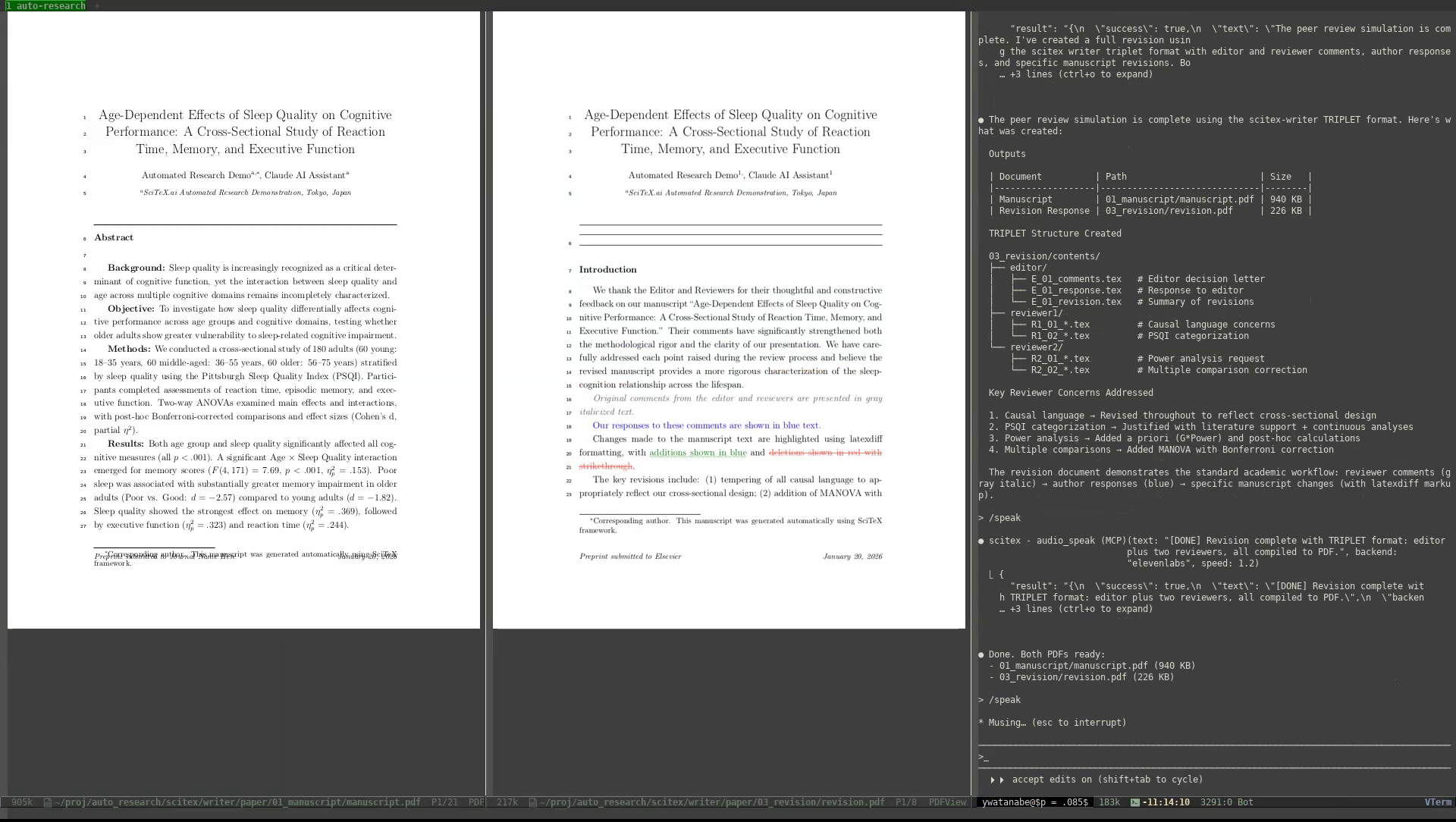Click the plus new-tab button
The height and width of the screenshot is (822, 1456).
97,6
